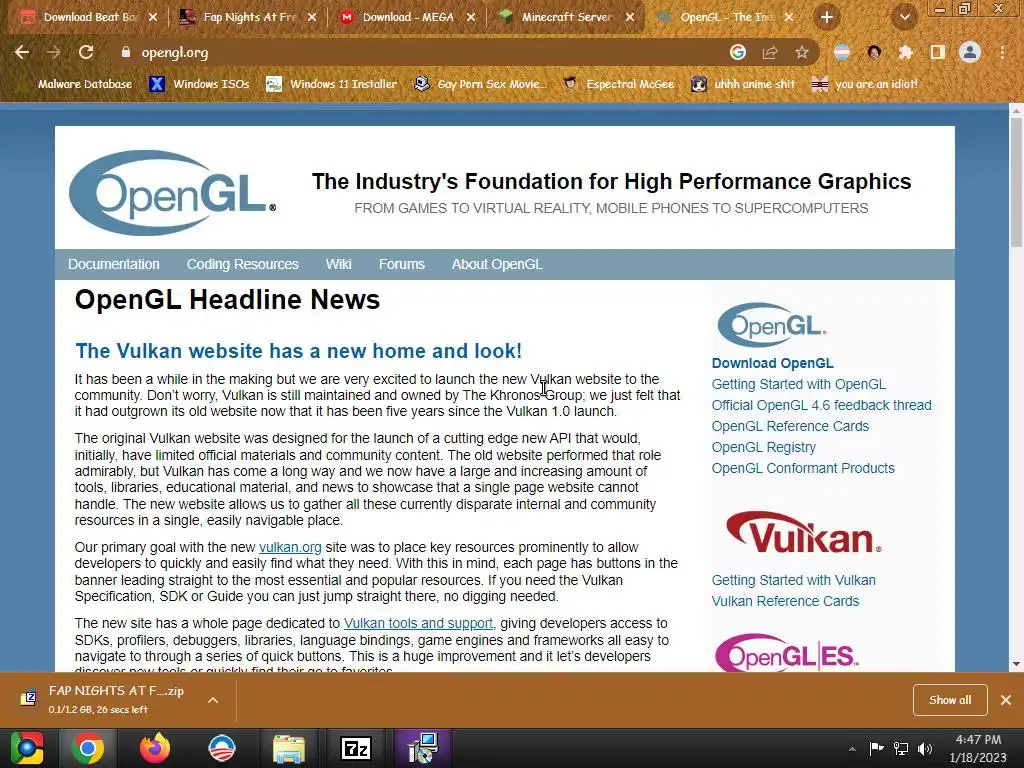1024x768 pixels.
Task: Go forward to the next page
Action: click(54, 52)
